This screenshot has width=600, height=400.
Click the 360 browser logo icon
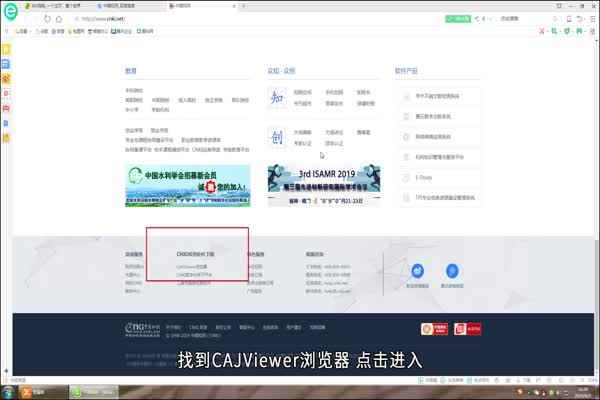click(10, 11)
